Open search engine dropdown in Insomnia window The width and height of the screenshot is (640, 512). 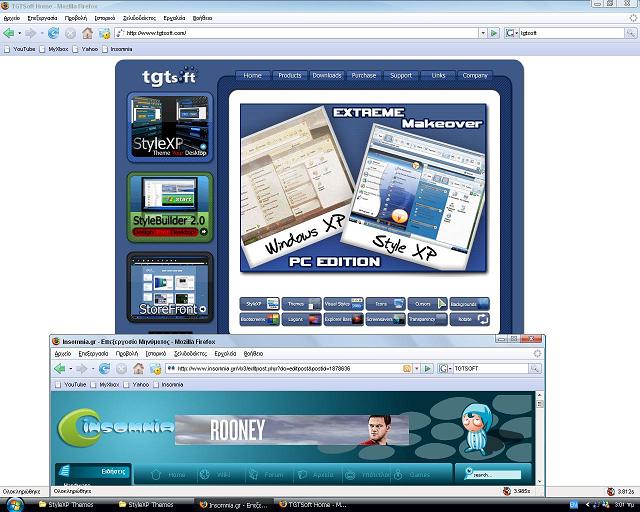click(x=445, y=369)
